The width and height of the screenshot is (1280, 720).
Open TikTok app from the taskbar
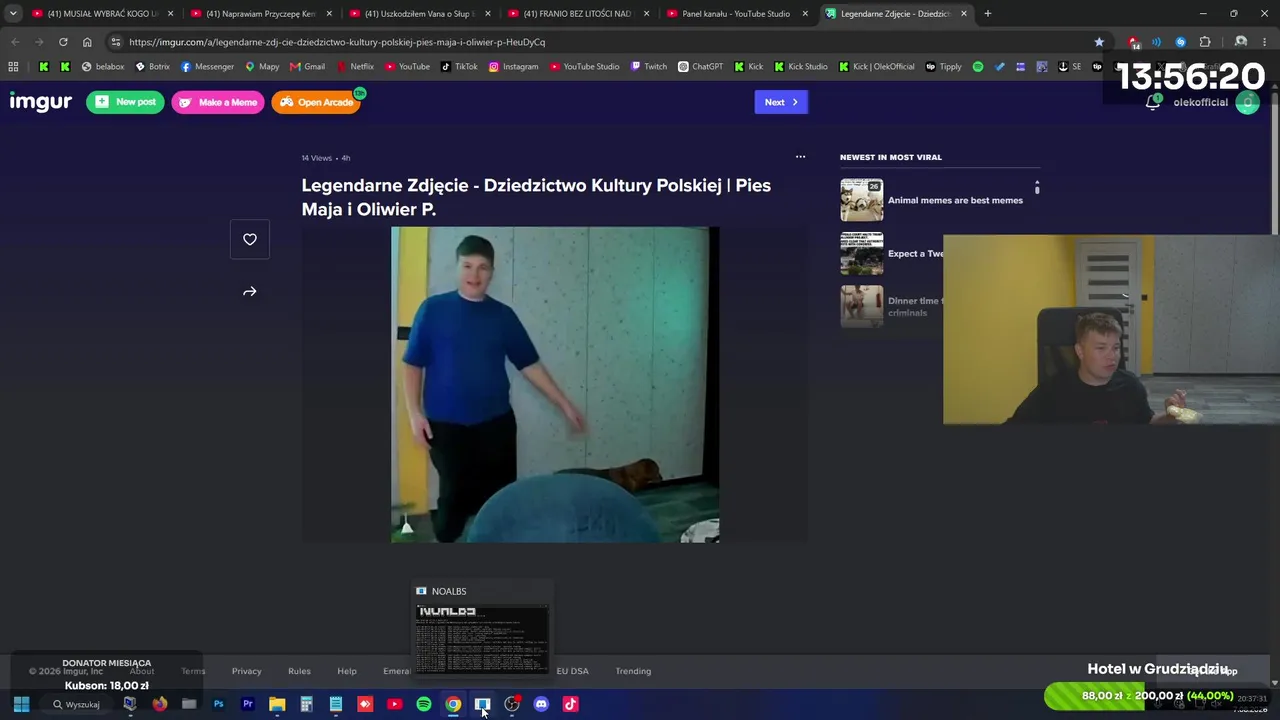click(x=570, y=704)
